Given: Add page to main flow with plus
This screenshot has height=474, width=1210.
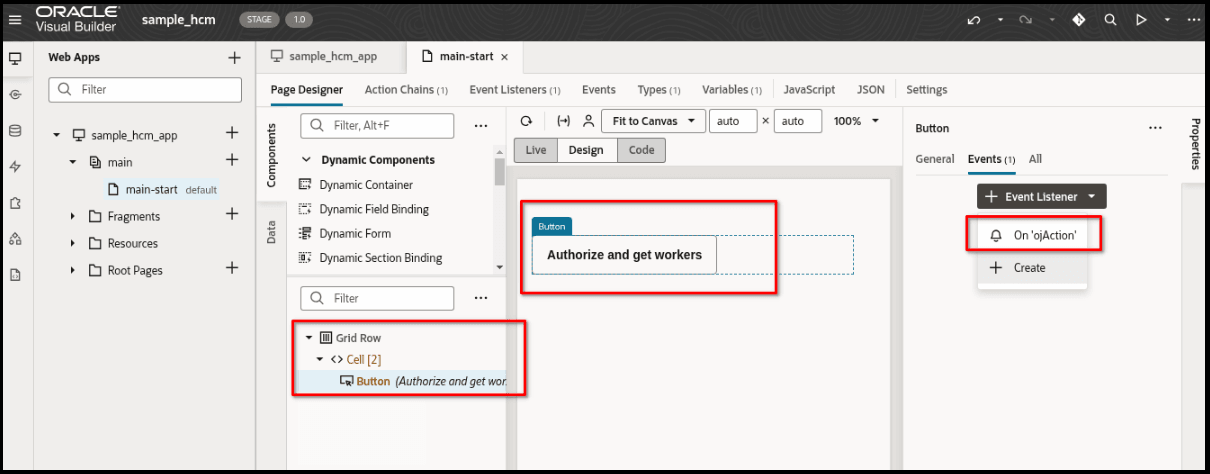Looking at the screenshot, I should [232, 160].
